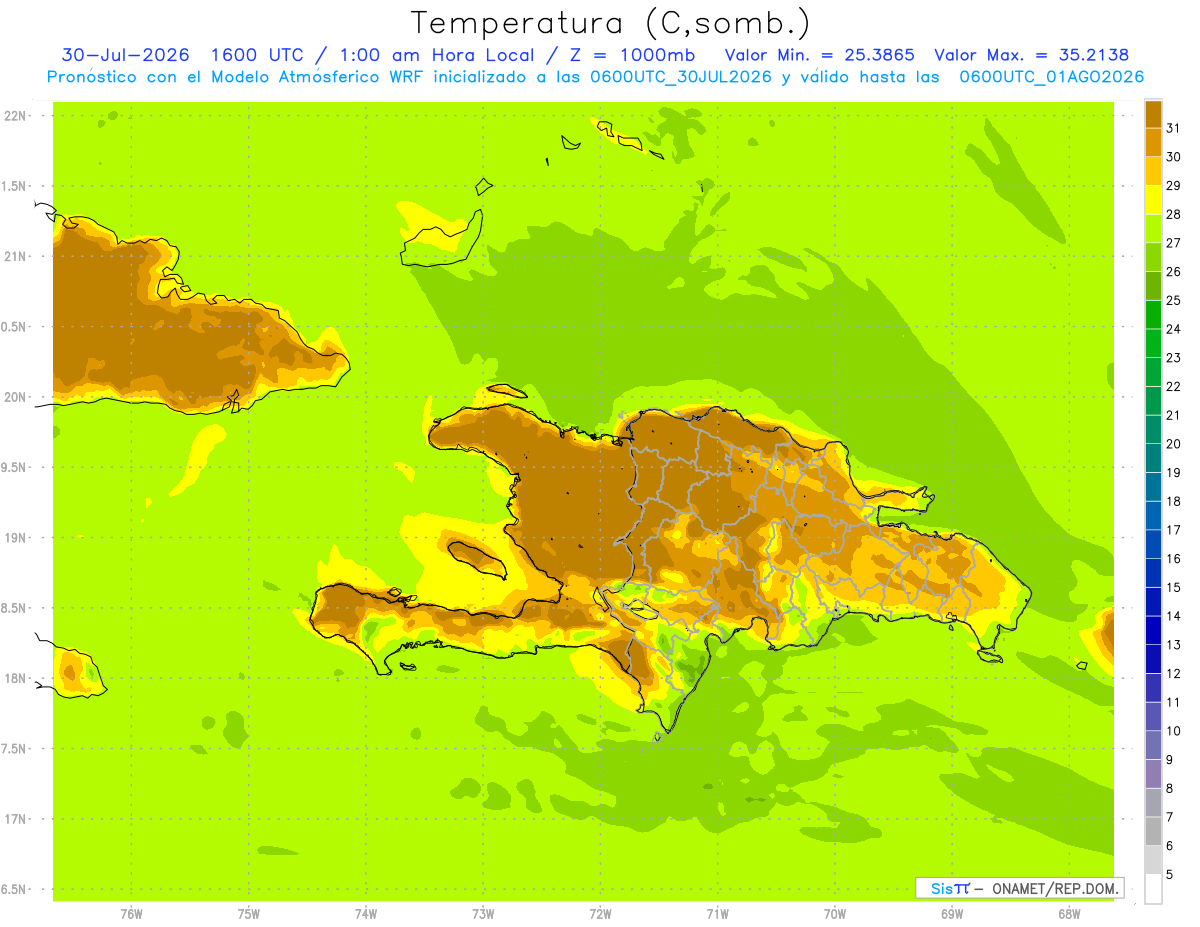Image resolution: width=1200 pixels, height=927 pixels.
Task: Click longitude label "74W"
Action: click(366, 914)
